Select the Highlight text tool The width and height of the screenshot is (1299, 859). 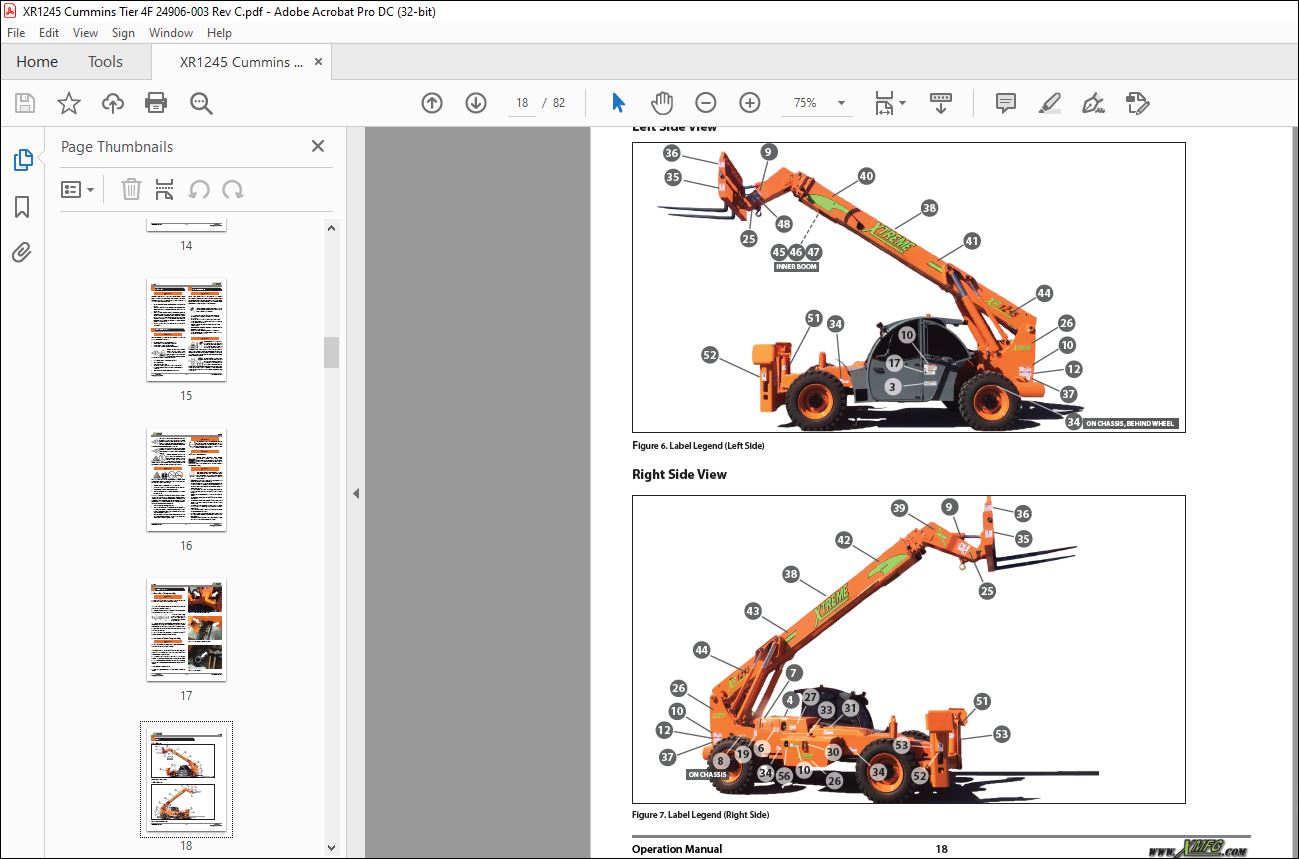(1050, 103)
